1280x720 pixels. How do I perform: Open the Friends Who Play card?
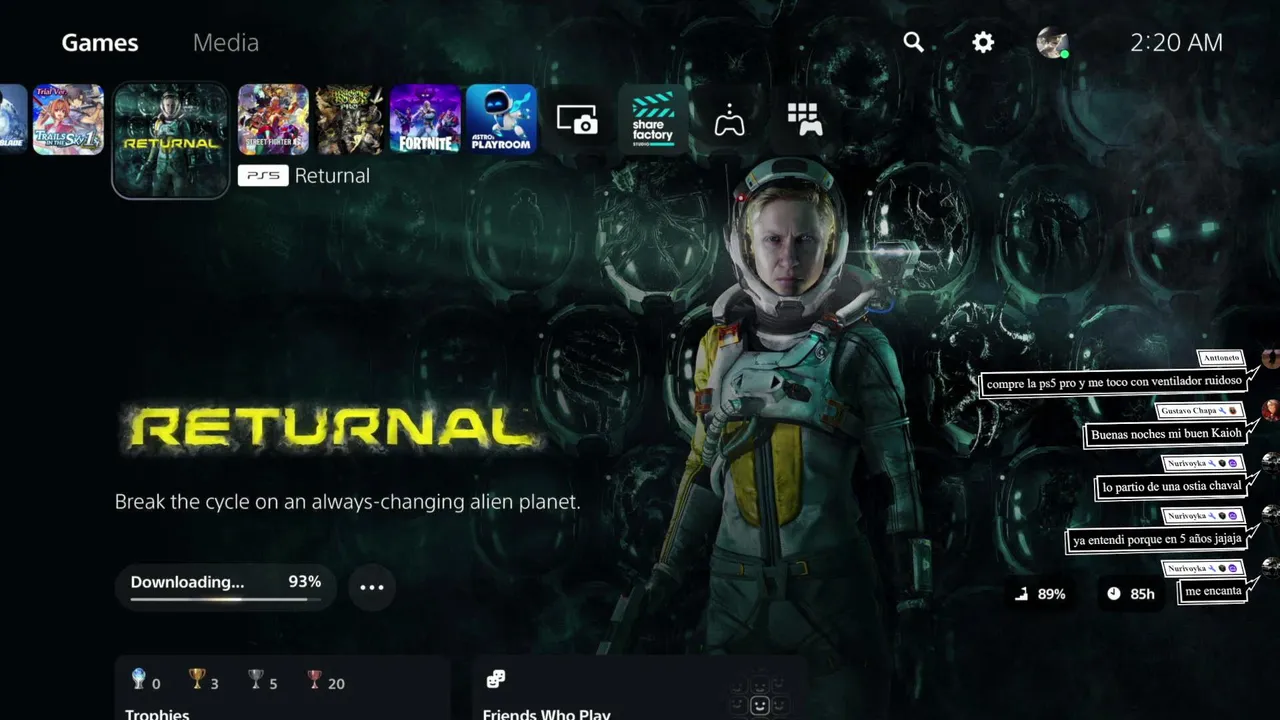639,688
